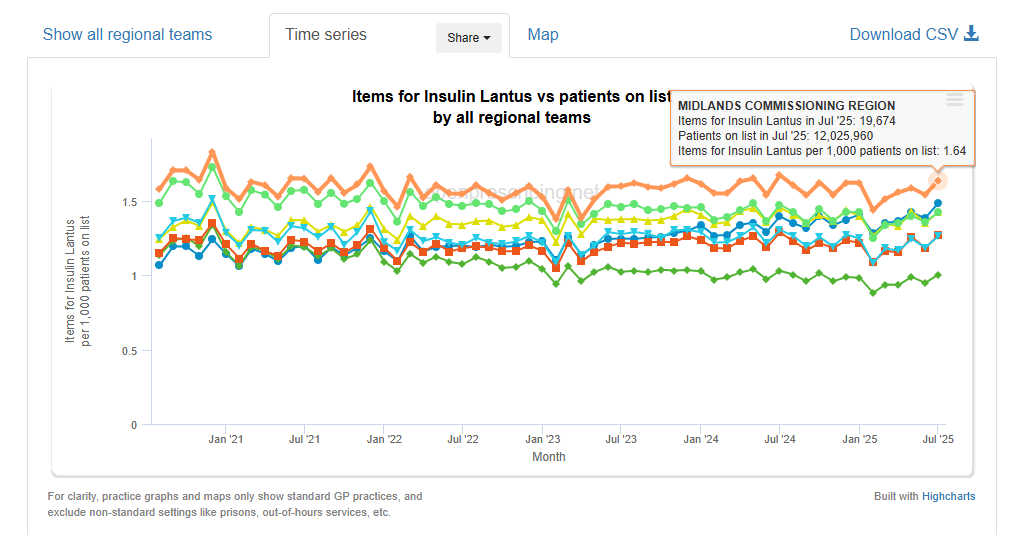Click the blue circle marker at Jul '25
1025x535 pixels.
(x=938, y=203)
